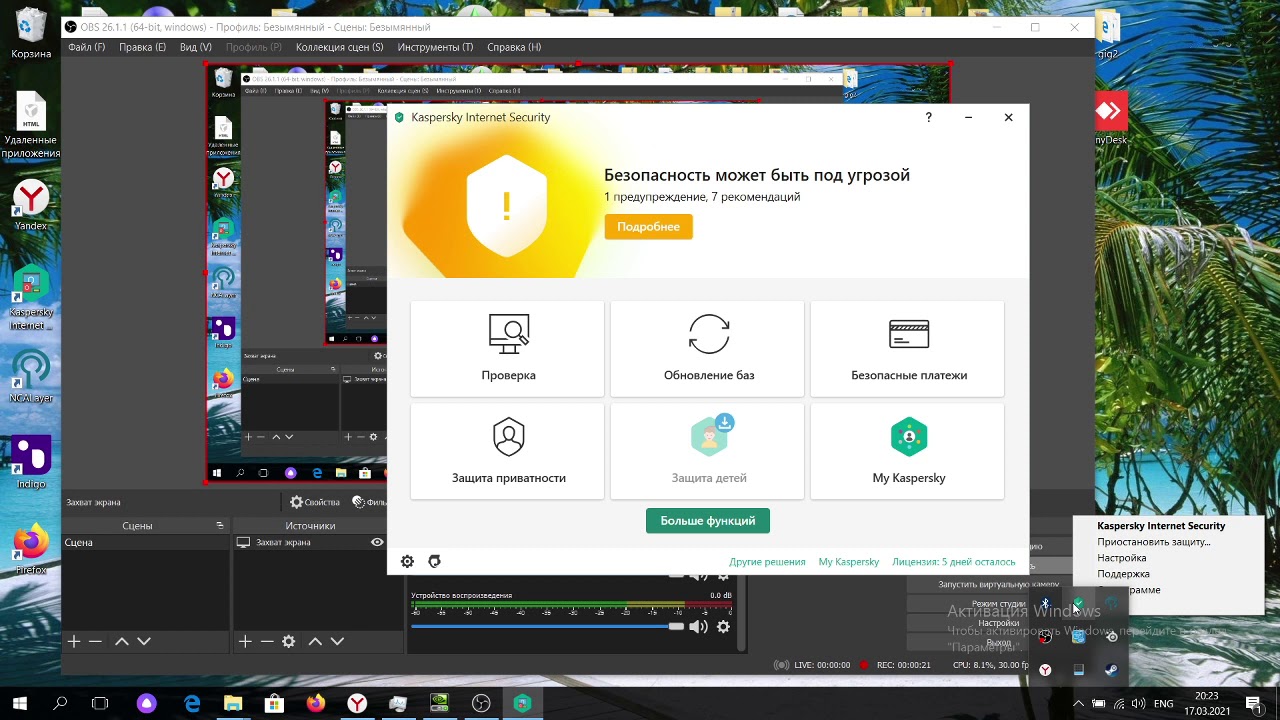
Task: Click the Больше функций button
Action: pos(707,521)
